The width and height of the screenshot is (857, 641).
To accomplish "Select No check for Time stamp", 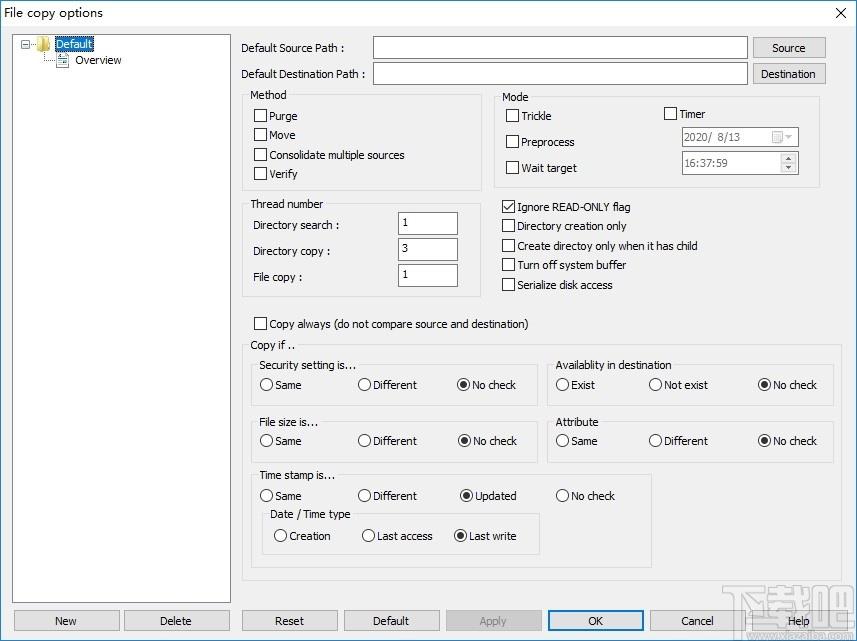I will pyautogui.click(x=562, y=496).
